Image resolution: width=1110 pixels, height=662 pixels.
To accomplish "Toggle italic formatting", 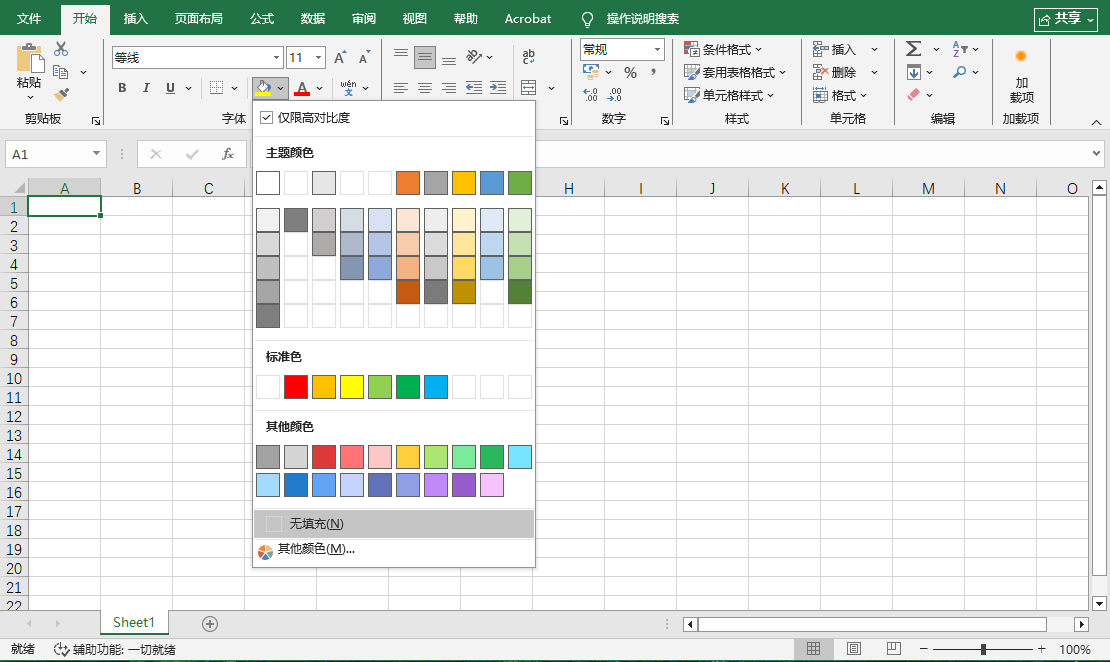I will tap(146, 88).
